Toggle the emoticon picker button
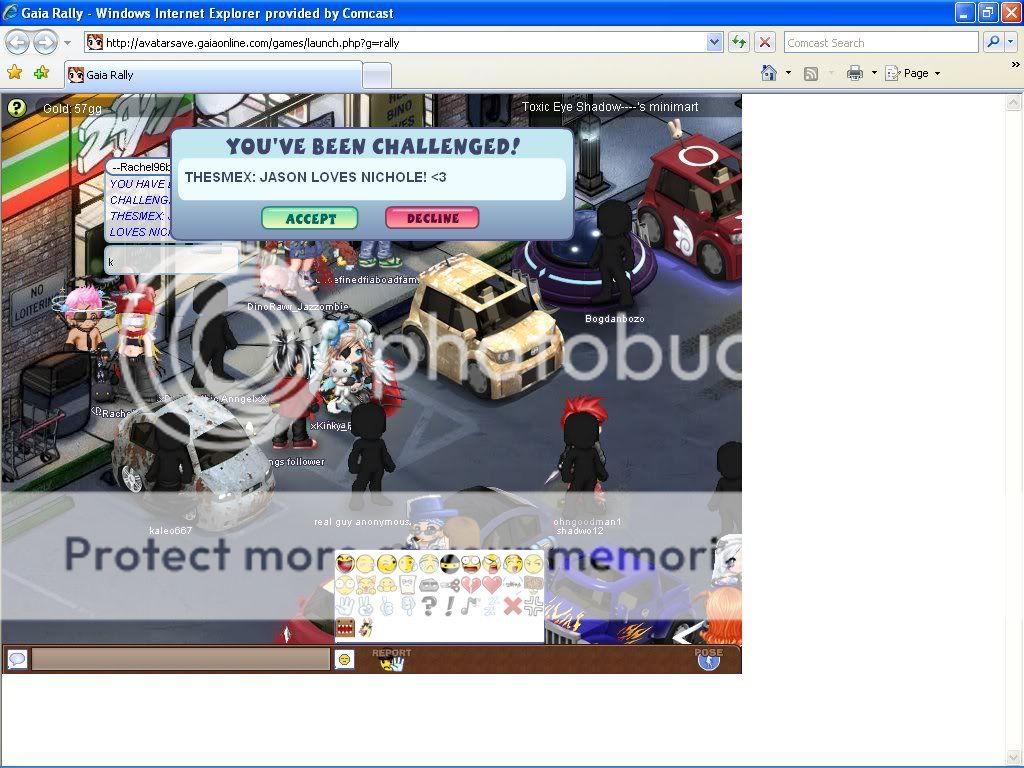The image size is (1024, 768). (x=344, y=659)
